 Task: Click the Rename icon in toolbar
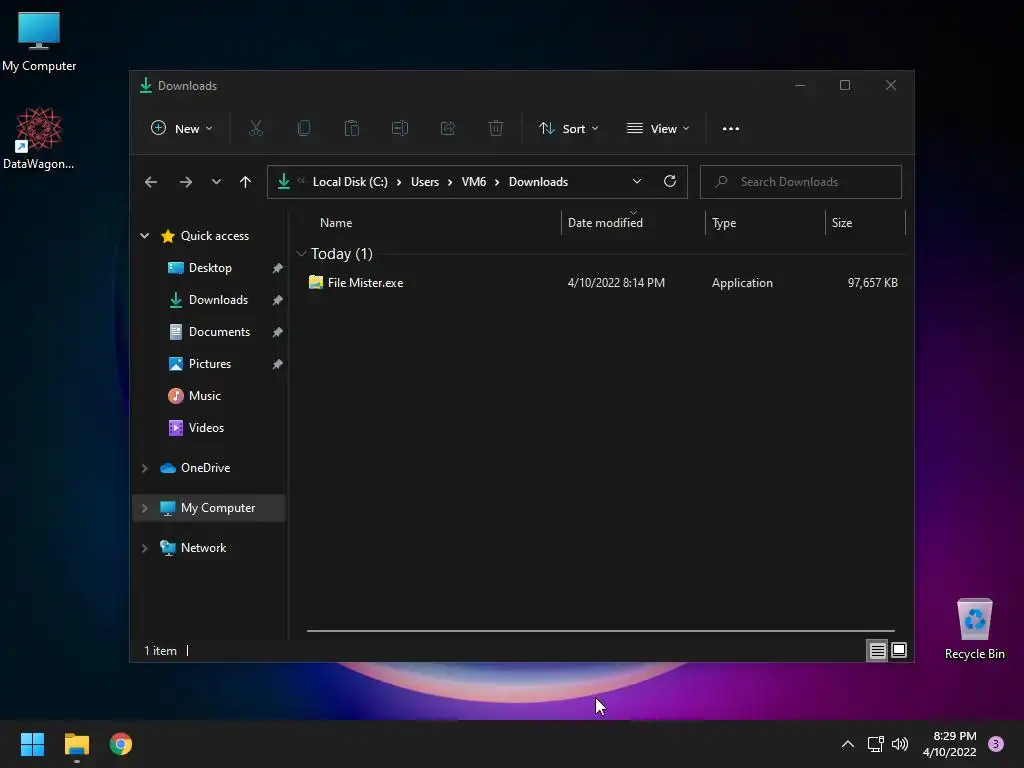[400, 129]
